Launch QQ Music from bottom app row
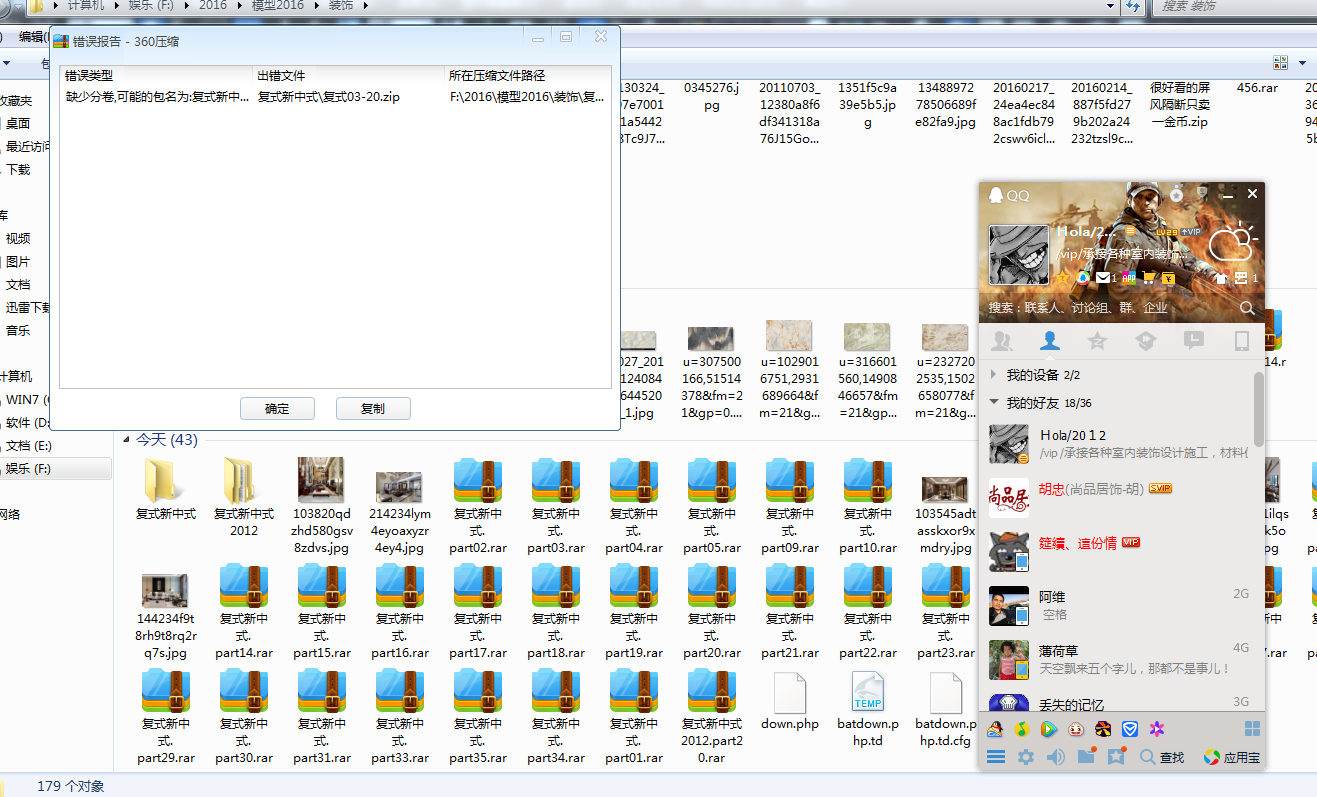 click(1022, 729)
